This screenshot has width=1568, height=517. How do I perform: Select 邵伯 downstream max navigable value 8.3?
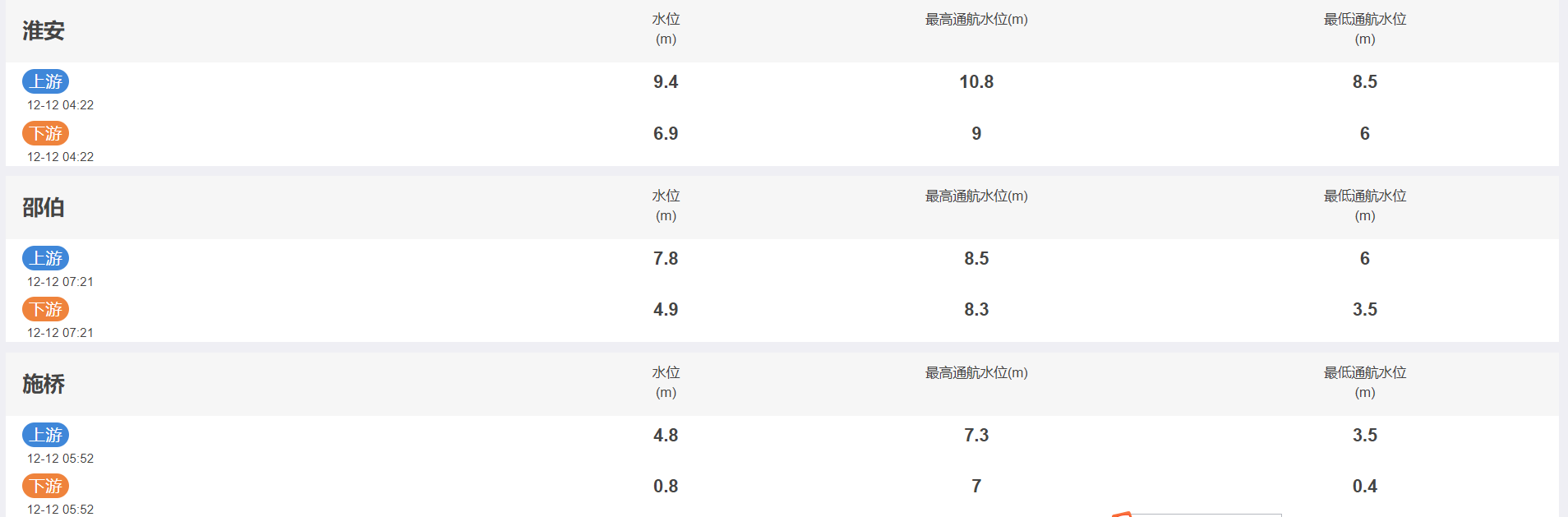[976, 309]
